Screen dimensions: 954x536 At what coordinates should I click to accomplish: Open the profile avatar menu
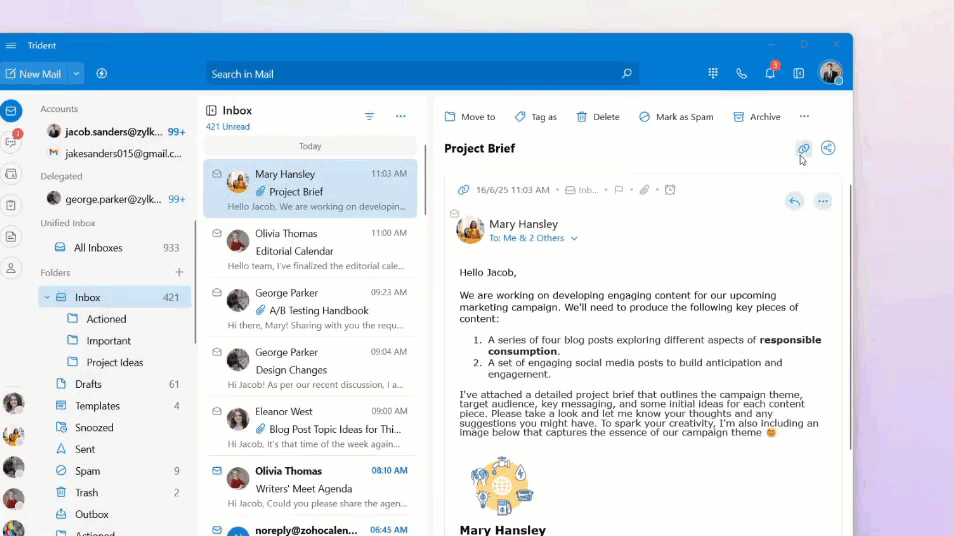click(830, 72)
